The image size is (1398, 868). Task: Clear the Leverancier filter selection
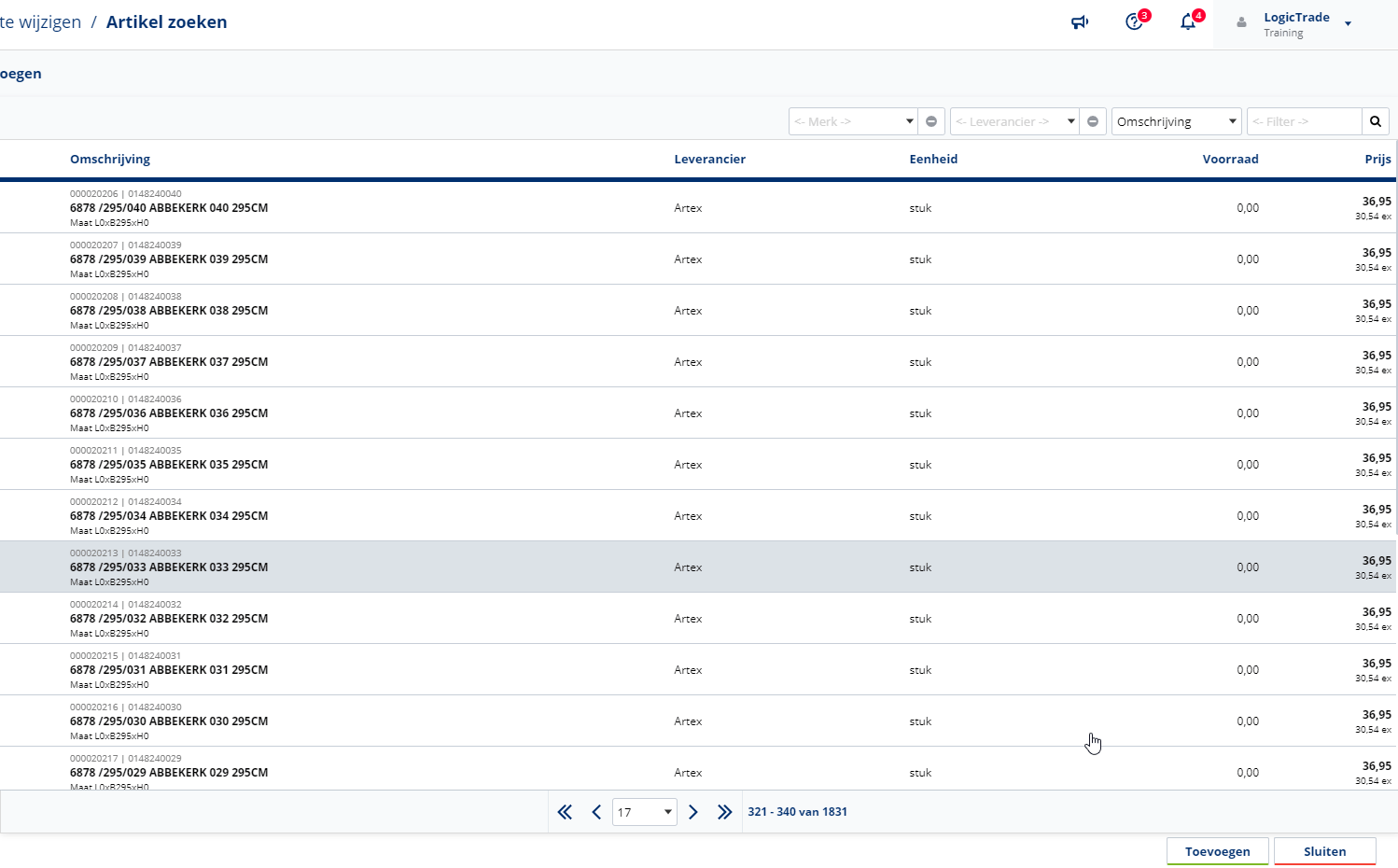tap(1093, 121)
